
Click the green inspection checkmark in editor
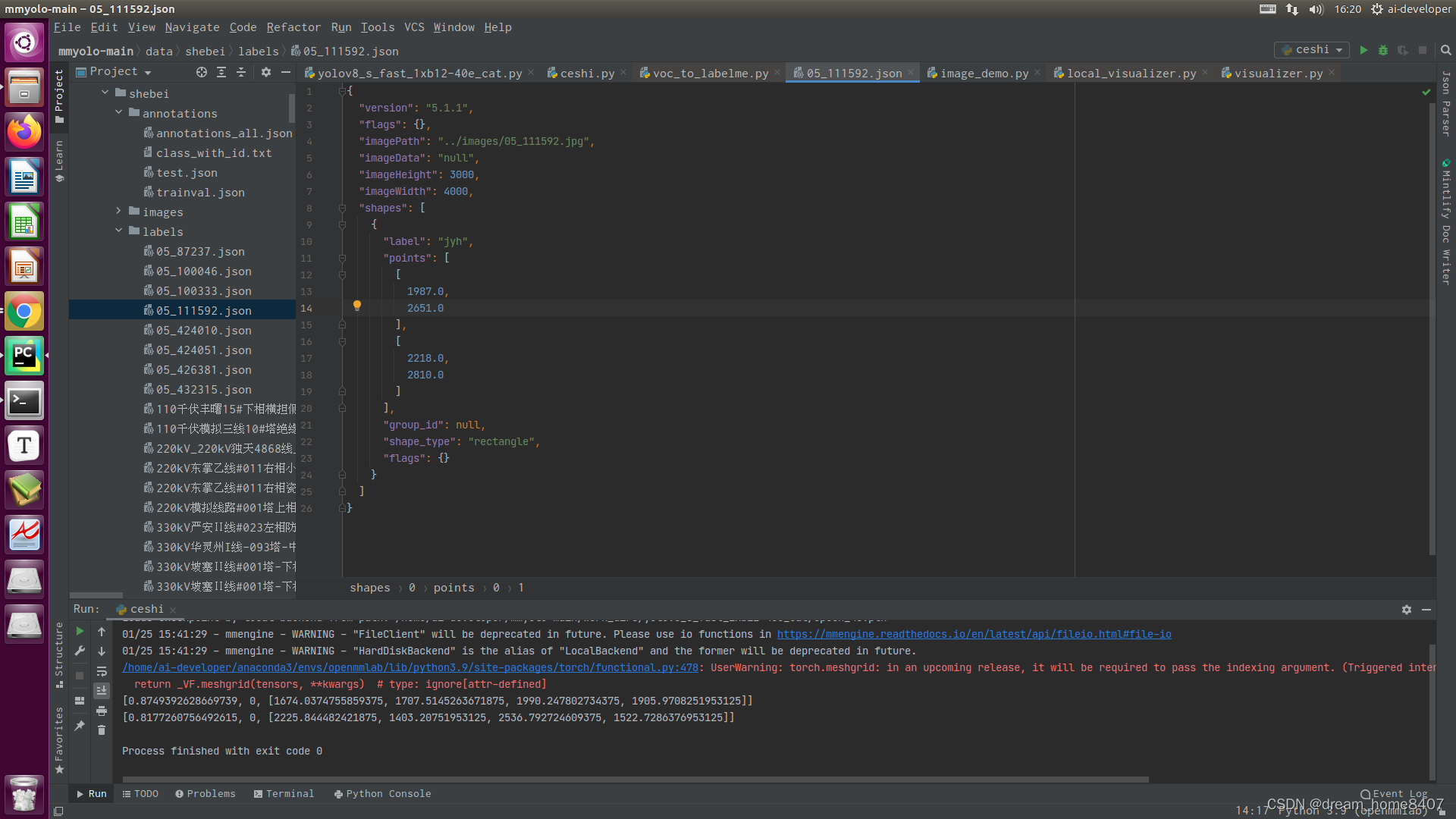tap(1426, 92)
